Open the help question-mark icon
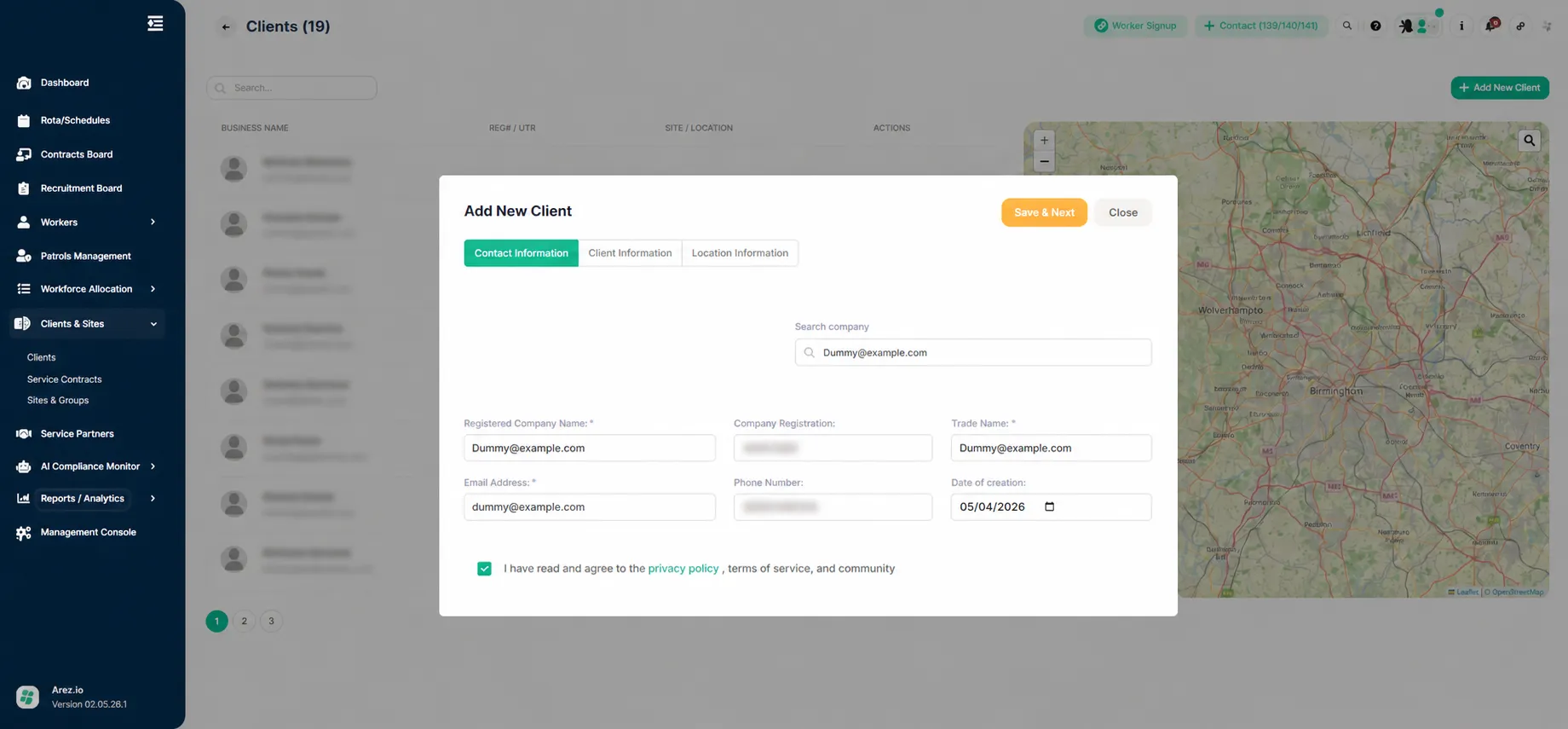 (1375, 26)
